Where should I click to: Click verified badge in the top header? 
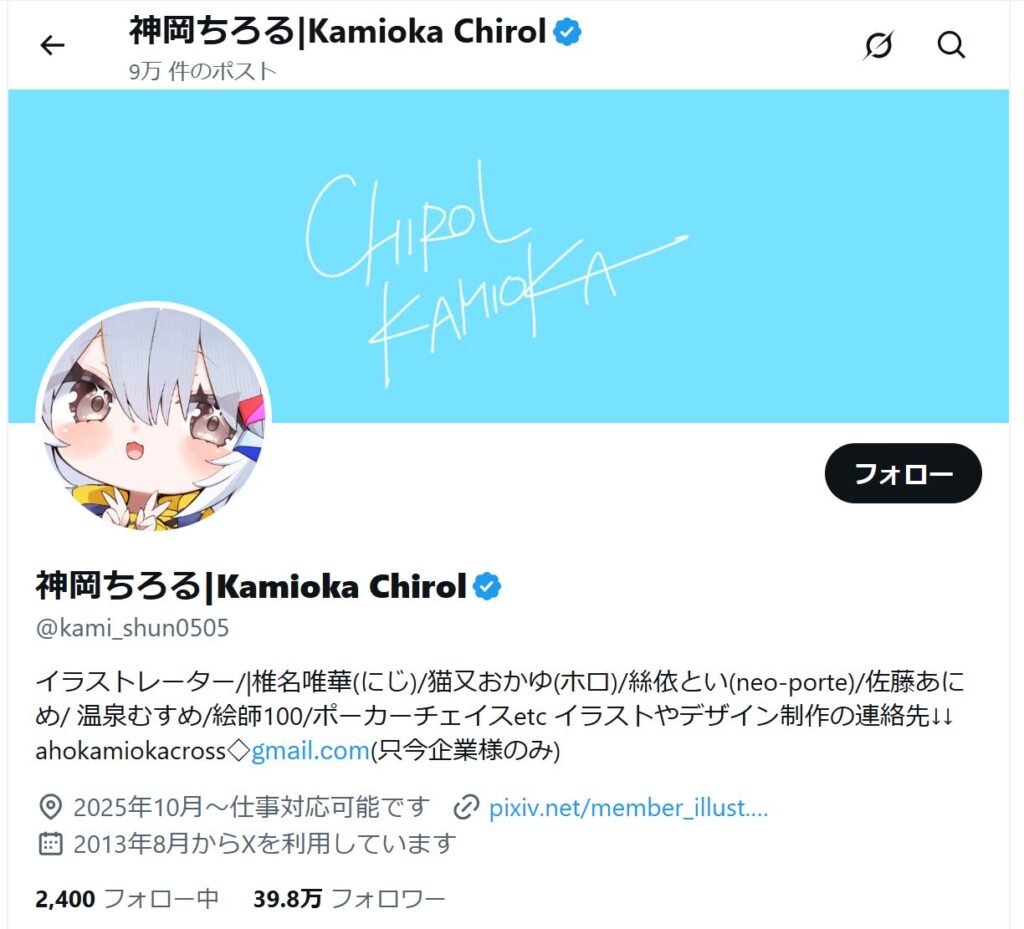coord(567,32)
